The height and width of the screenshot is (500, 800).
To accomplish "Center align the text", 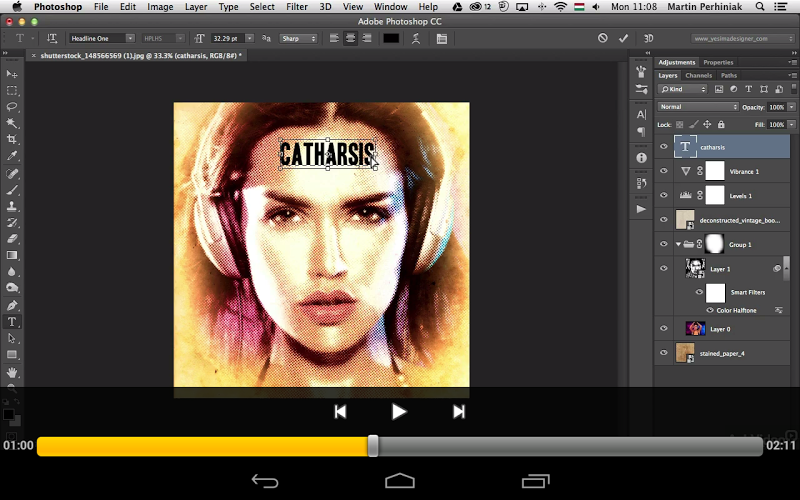I will tap(351, 38).
